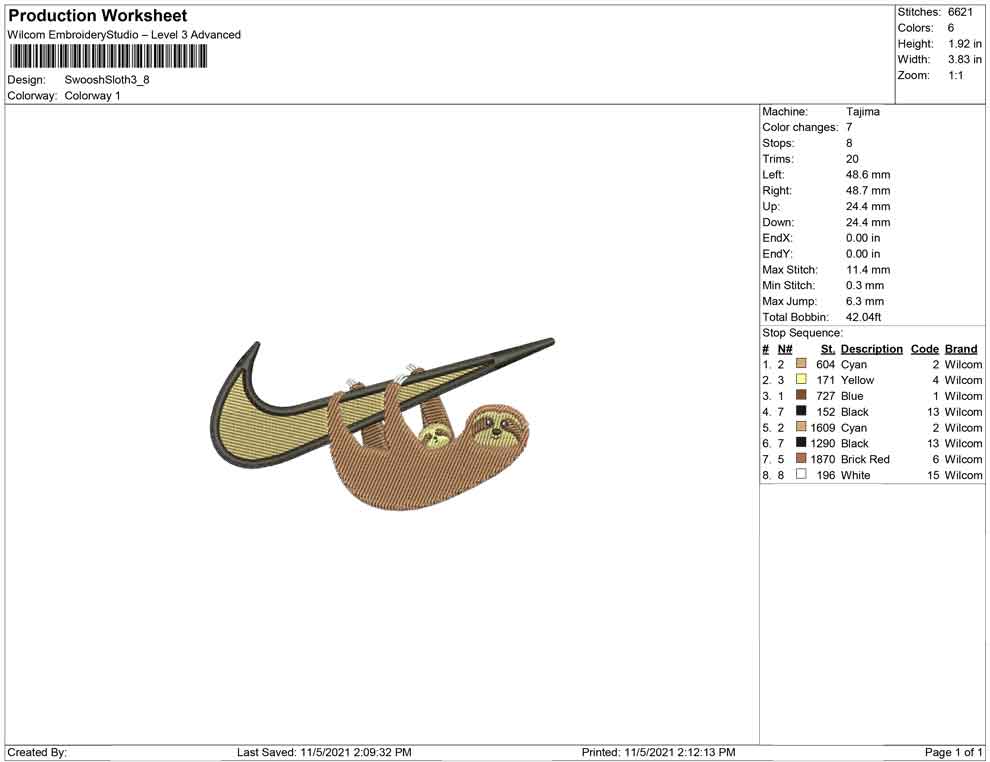Viewport: 990px width, 762px height.
Task: Click the Up value 24.4 mm
Action: point(868,206)
